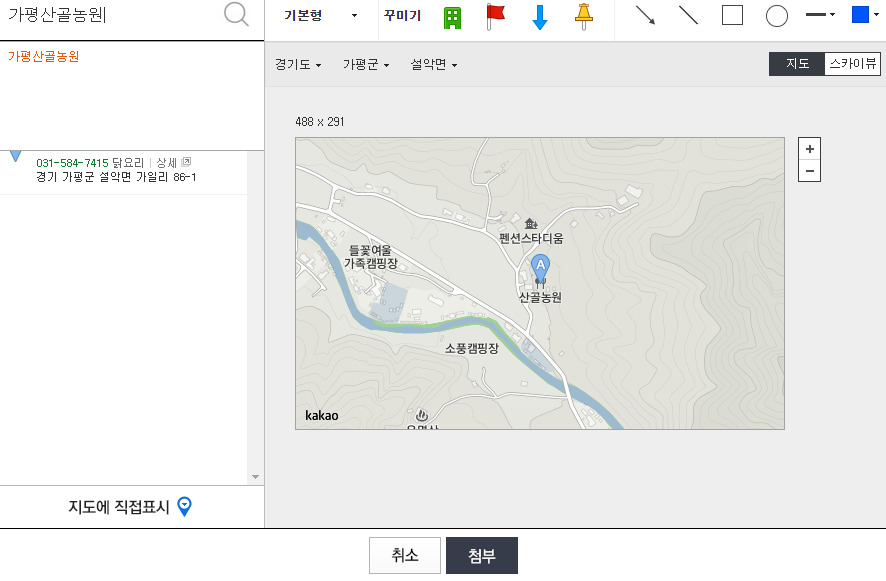Zoom in with the plus button

809,149
